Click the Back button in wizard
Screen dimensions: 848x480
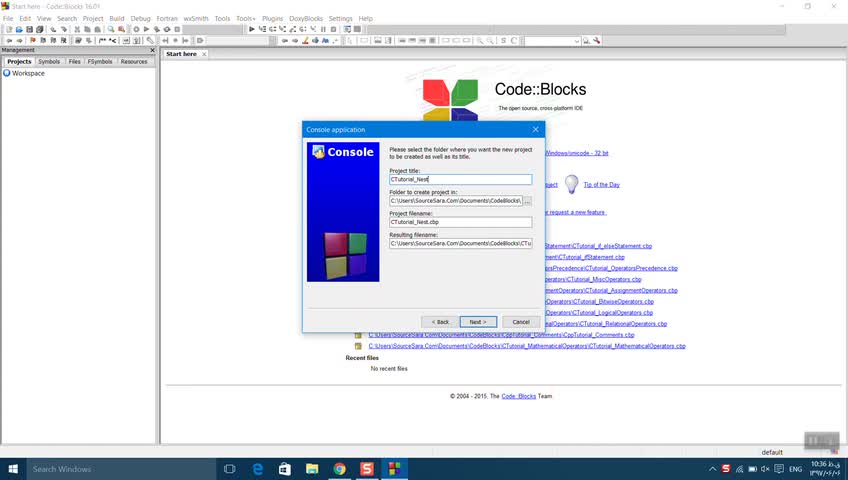tap(440, 322)
